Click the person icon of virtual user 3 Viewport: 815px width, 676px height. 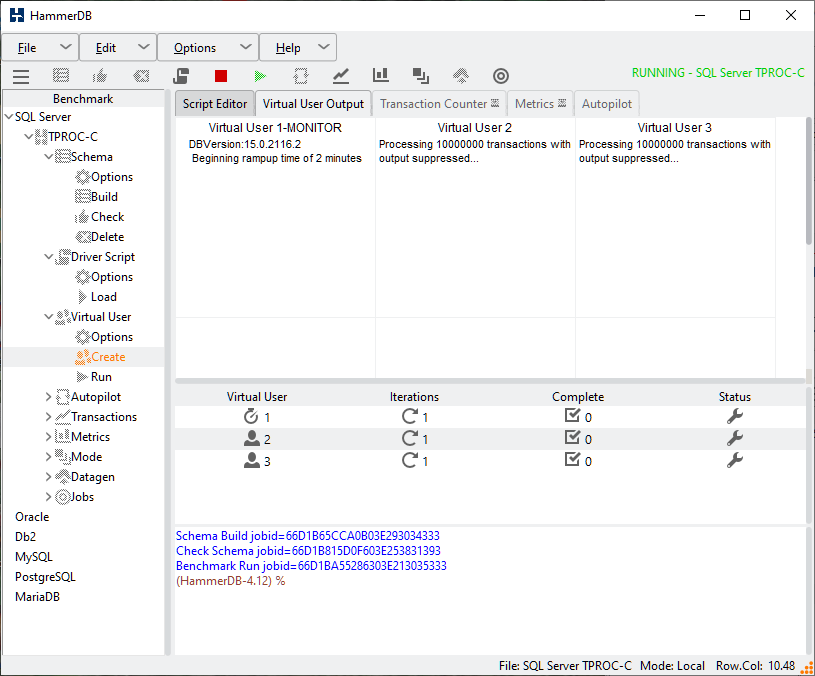click(252, 460)
